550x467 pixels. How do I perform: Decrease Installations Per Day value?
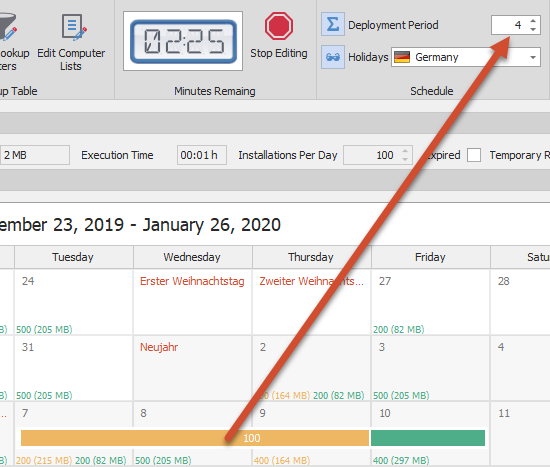coord(405,159)
